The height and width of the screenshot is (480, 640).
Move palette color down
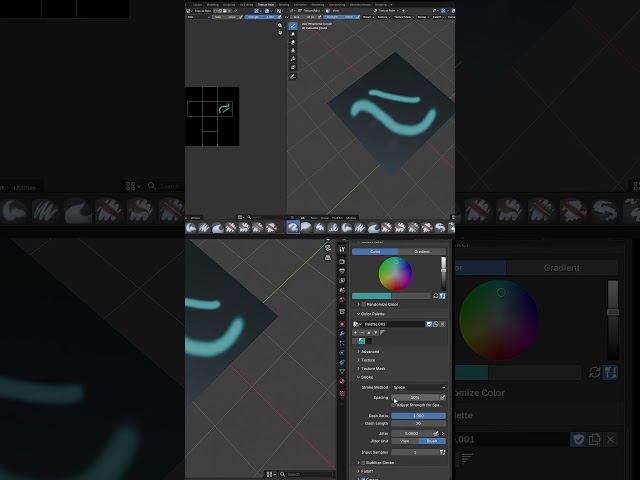[375, 333]
